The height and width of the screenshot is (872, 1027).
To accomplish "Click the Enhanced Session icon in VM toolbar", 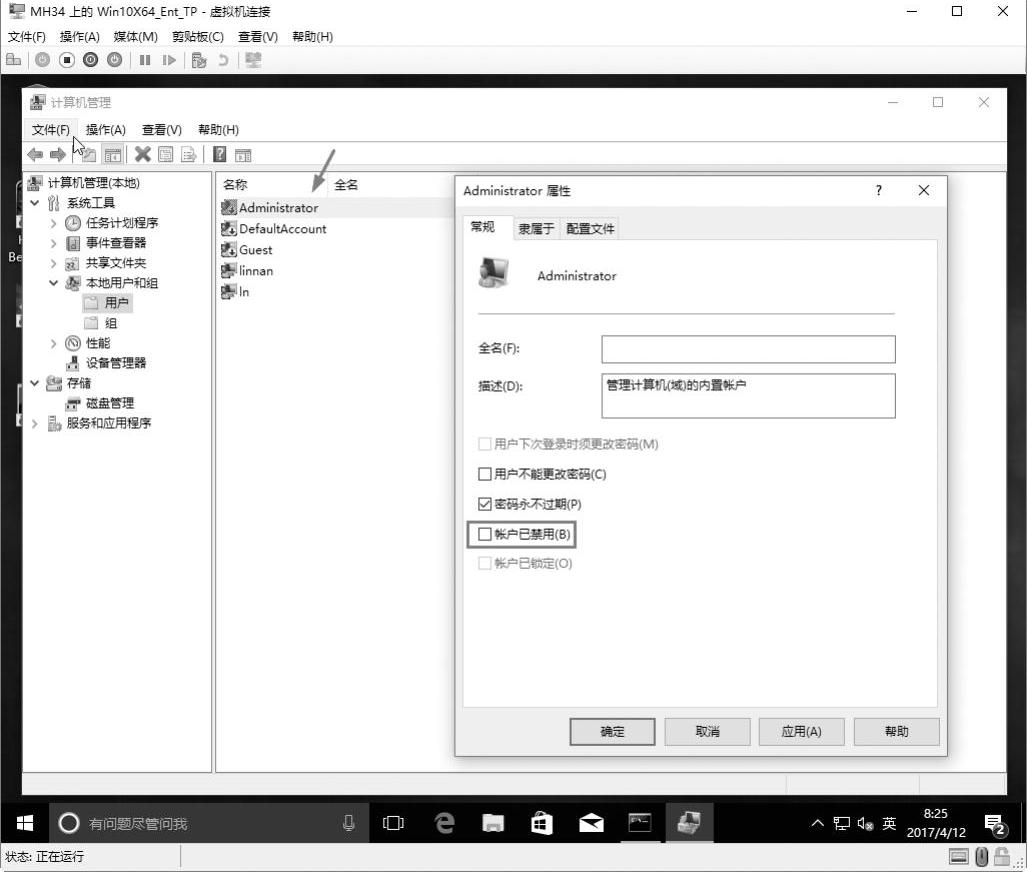I will coord(253,60).
